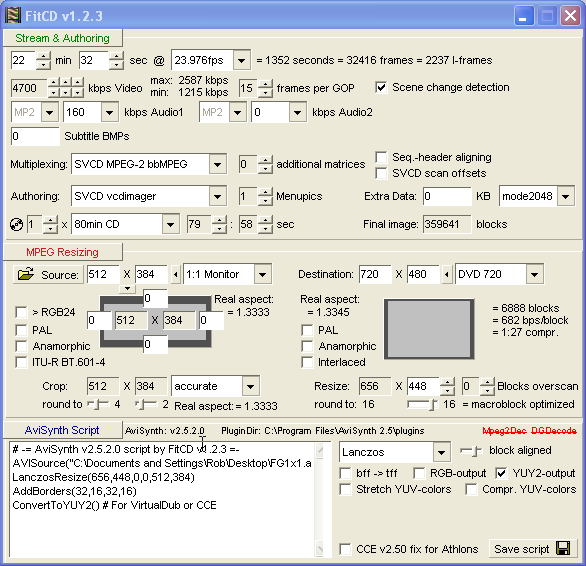This screenshot has width=586, height=566.
Task: Click the Source button label
Action: click(x=60, y=275)
